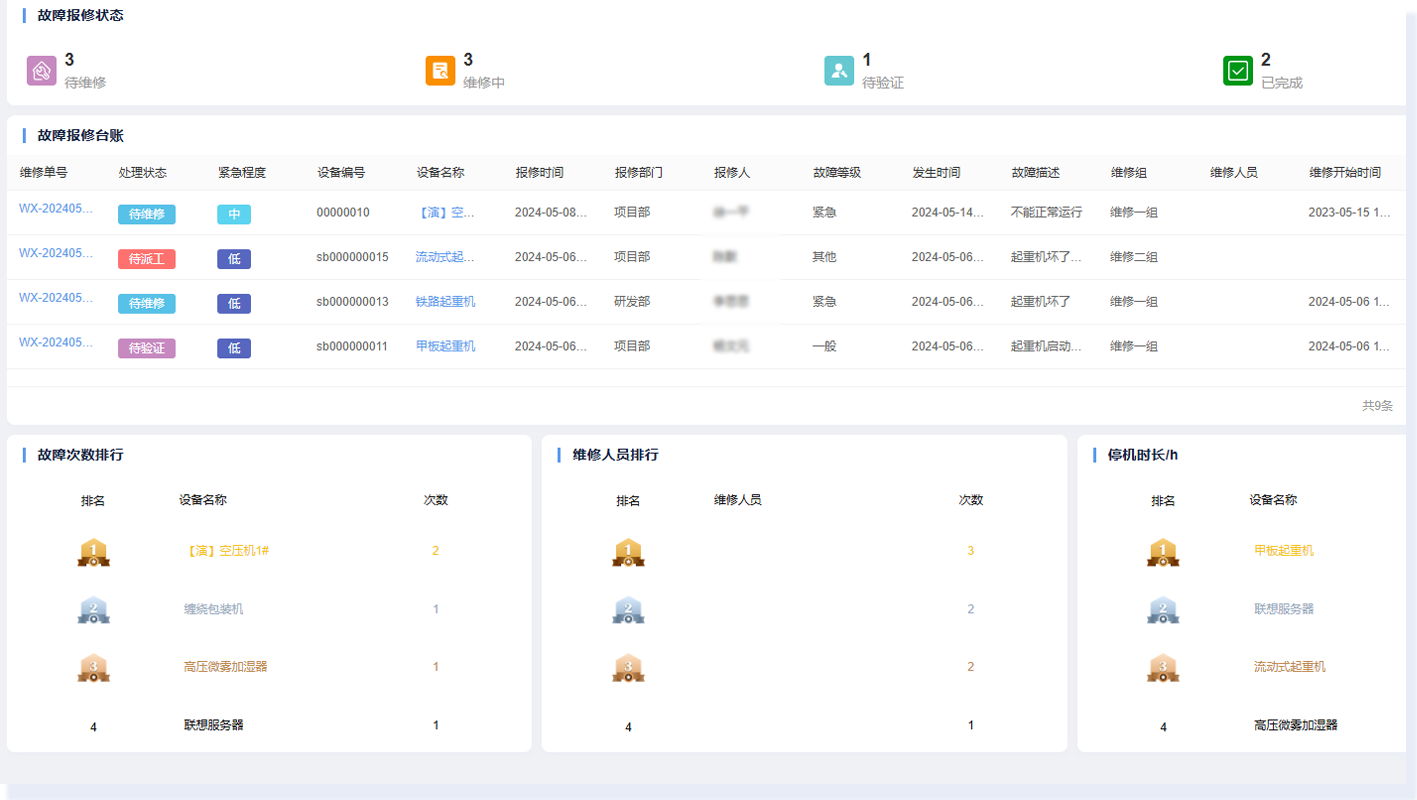Click the purple 待验证 status tag in the table

click(147, 348)
